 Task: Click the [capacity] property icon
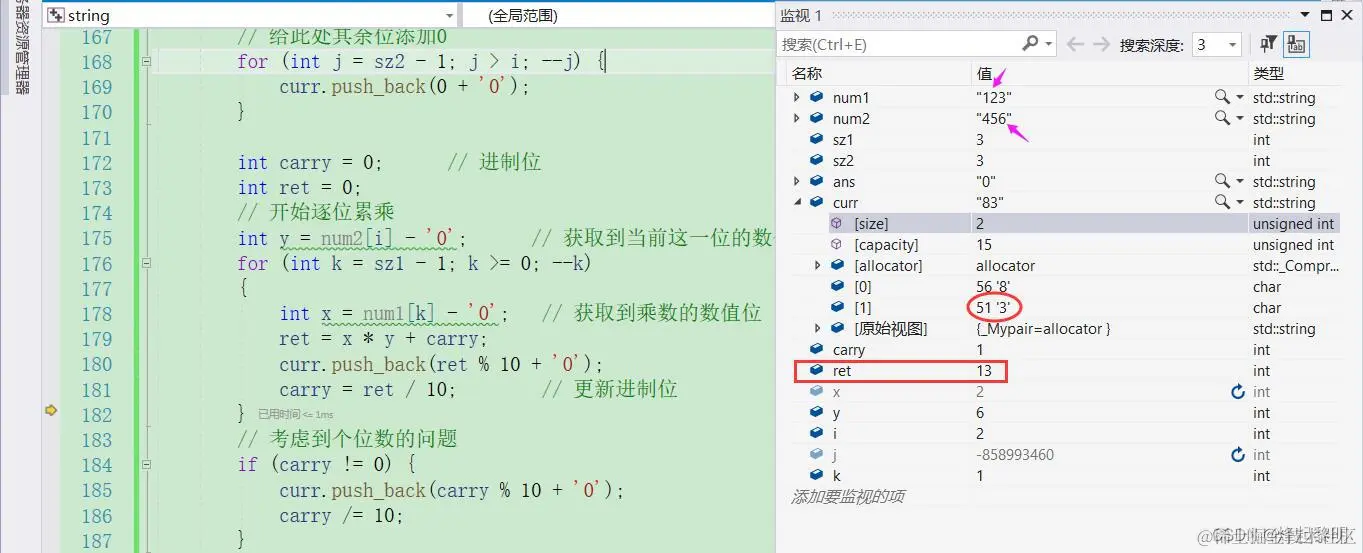837,245
